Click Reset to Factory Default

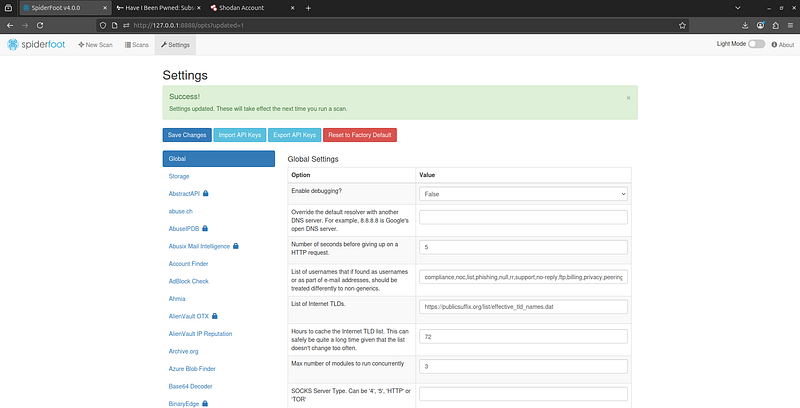tap(360, 135)
